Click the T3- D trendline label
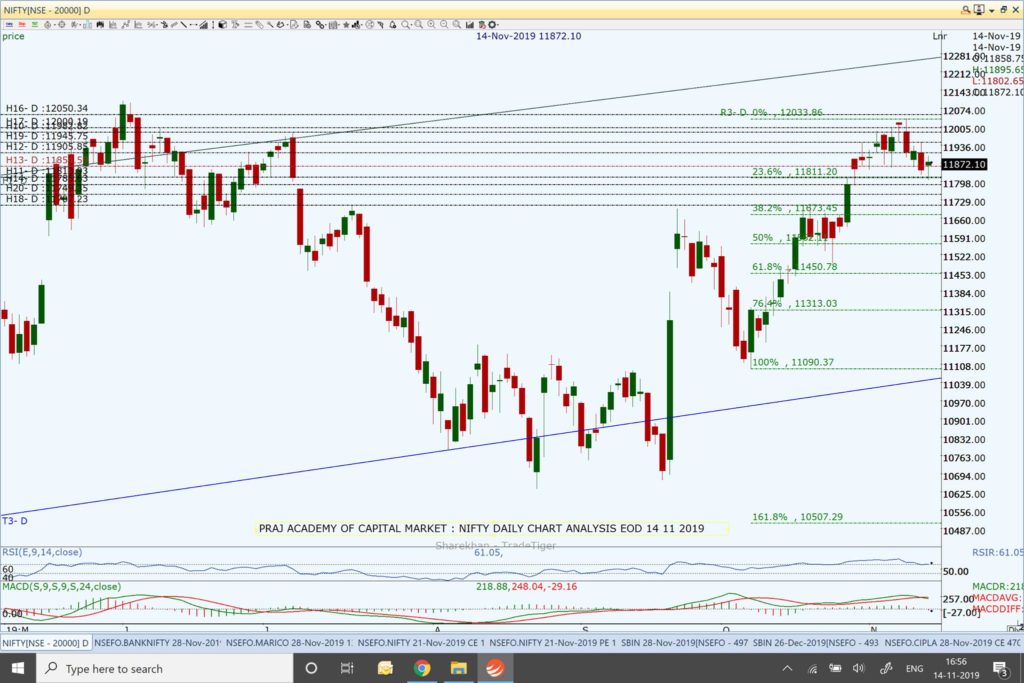 pos(15,520)
